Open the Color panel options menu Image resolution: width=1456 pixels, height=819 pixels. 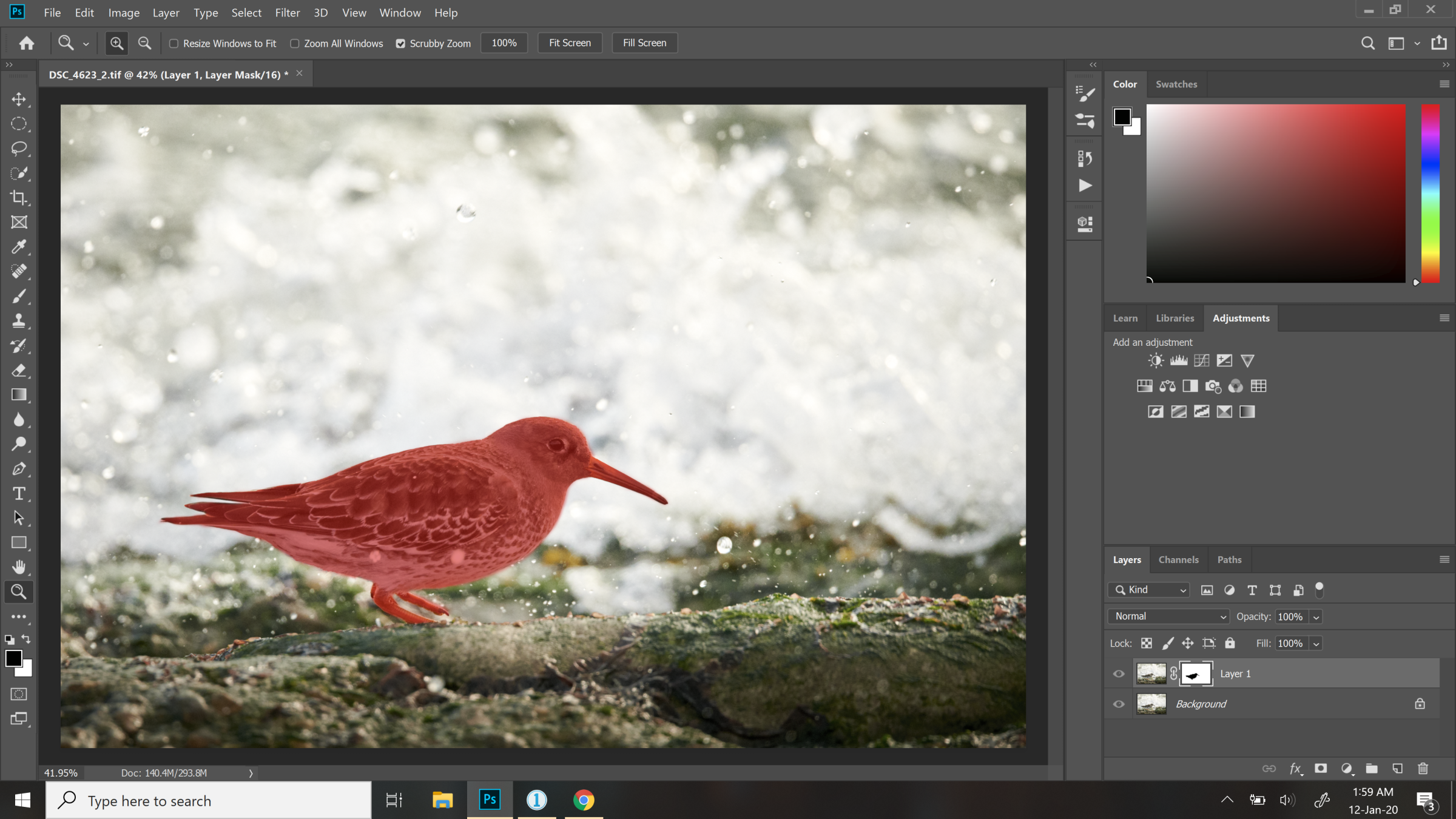(1444, 84)
